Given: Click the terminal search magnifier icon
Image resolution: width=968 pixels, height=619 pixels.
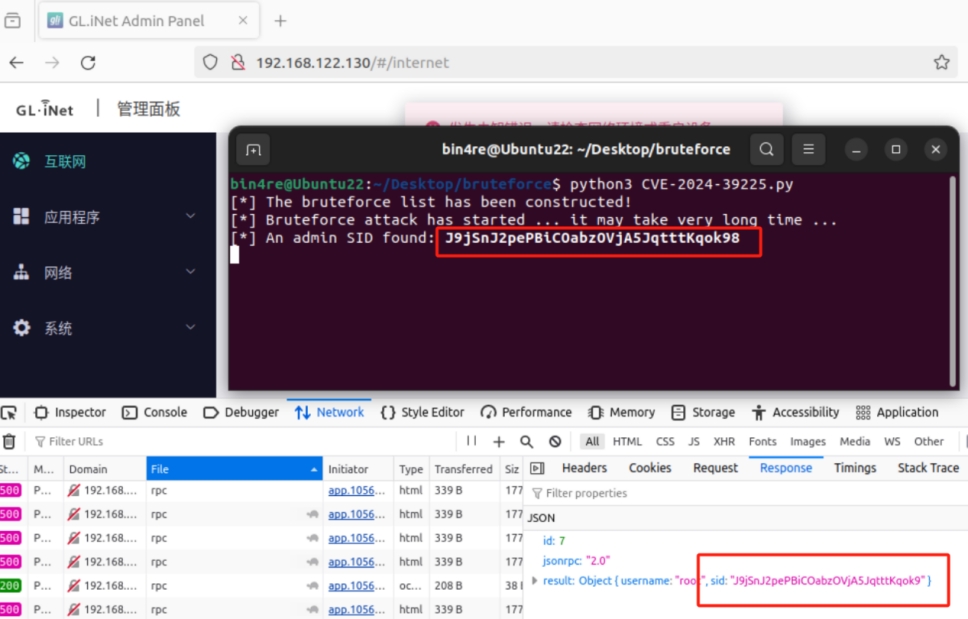Looking at the screenshot, I should (x=766, y=149).
